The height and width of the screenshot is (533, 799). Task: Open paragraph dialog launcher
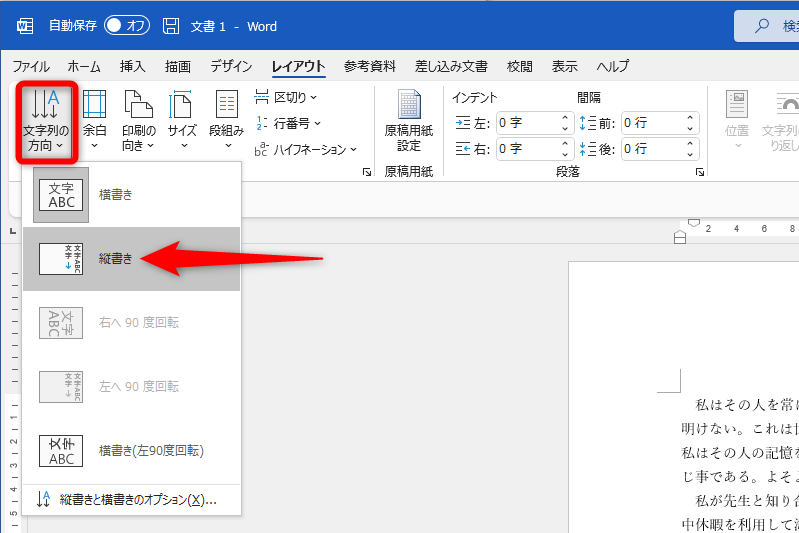[700, 172]
